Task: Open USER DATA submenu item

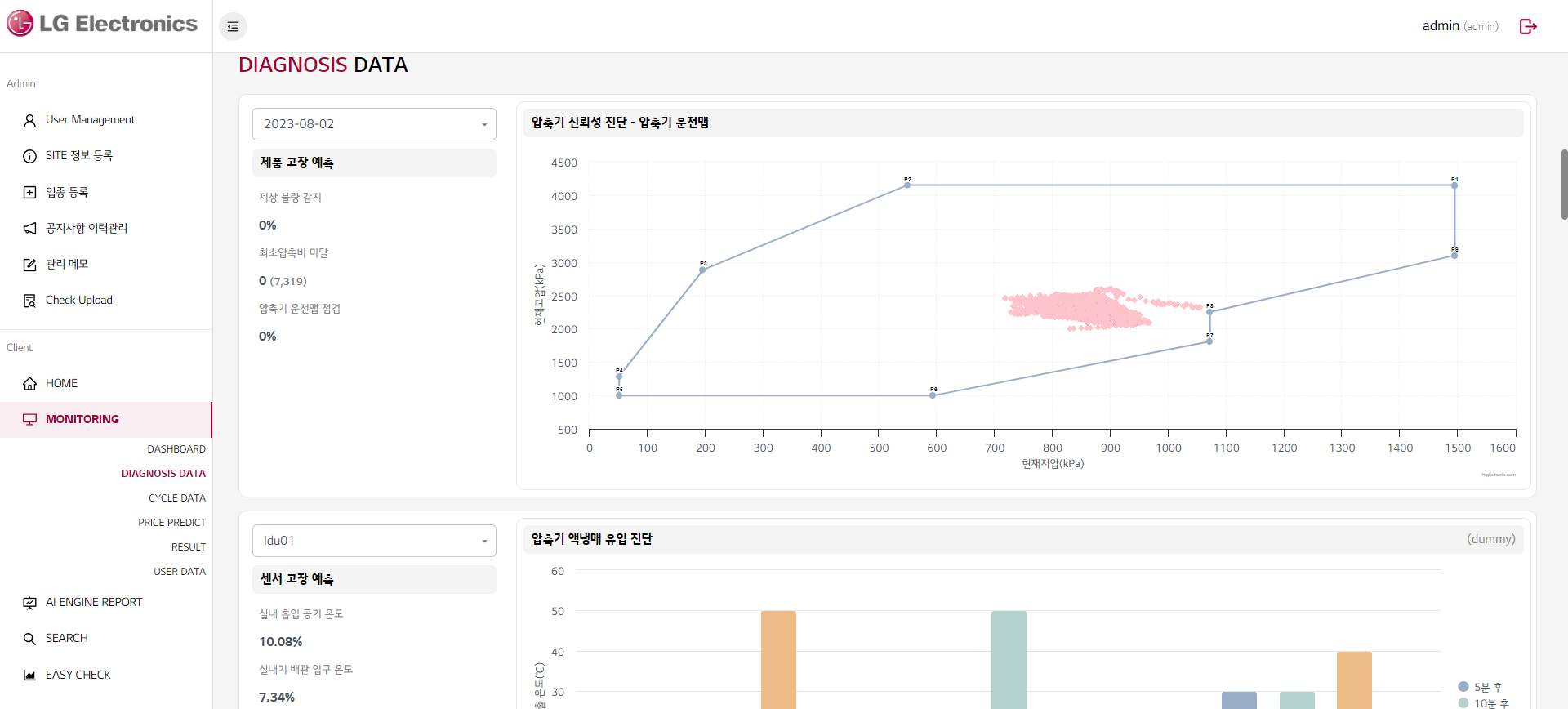Action: pyautogui.click(x=180, y=572)
